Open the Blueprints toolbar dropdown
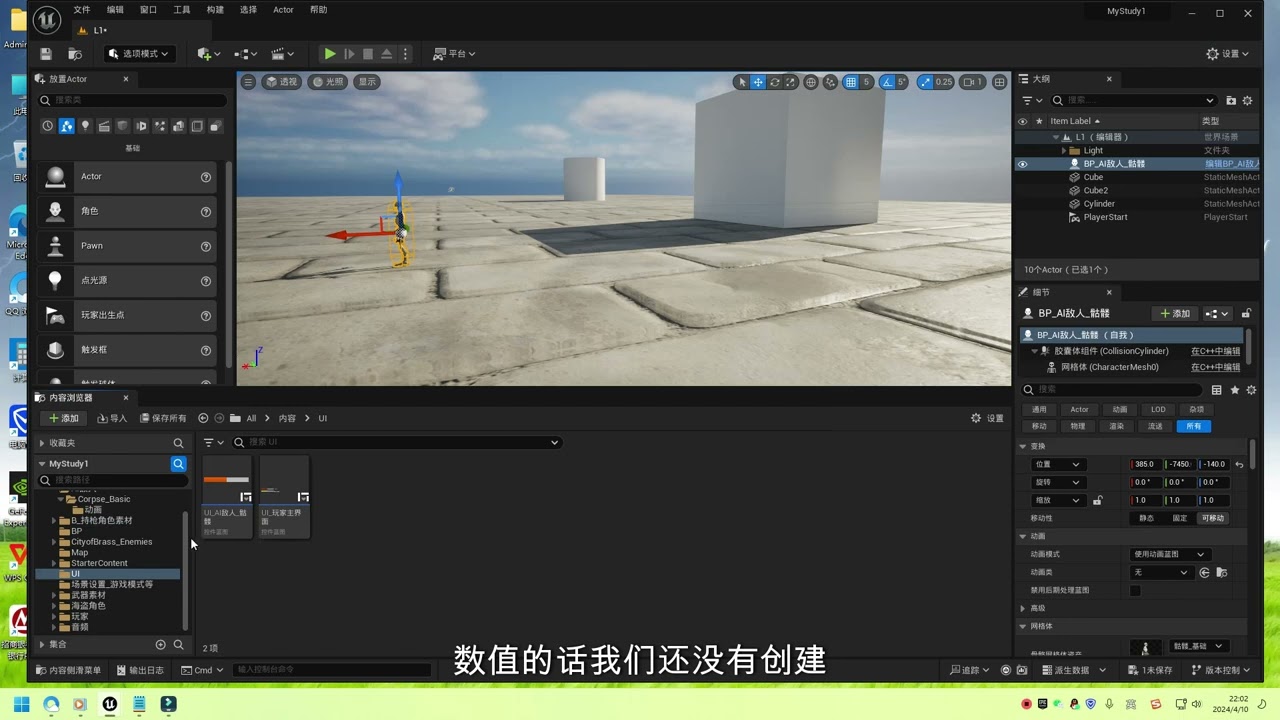The height and width of the screenshot is (720, 1280). pyautogui.click(x=245, y=53)
